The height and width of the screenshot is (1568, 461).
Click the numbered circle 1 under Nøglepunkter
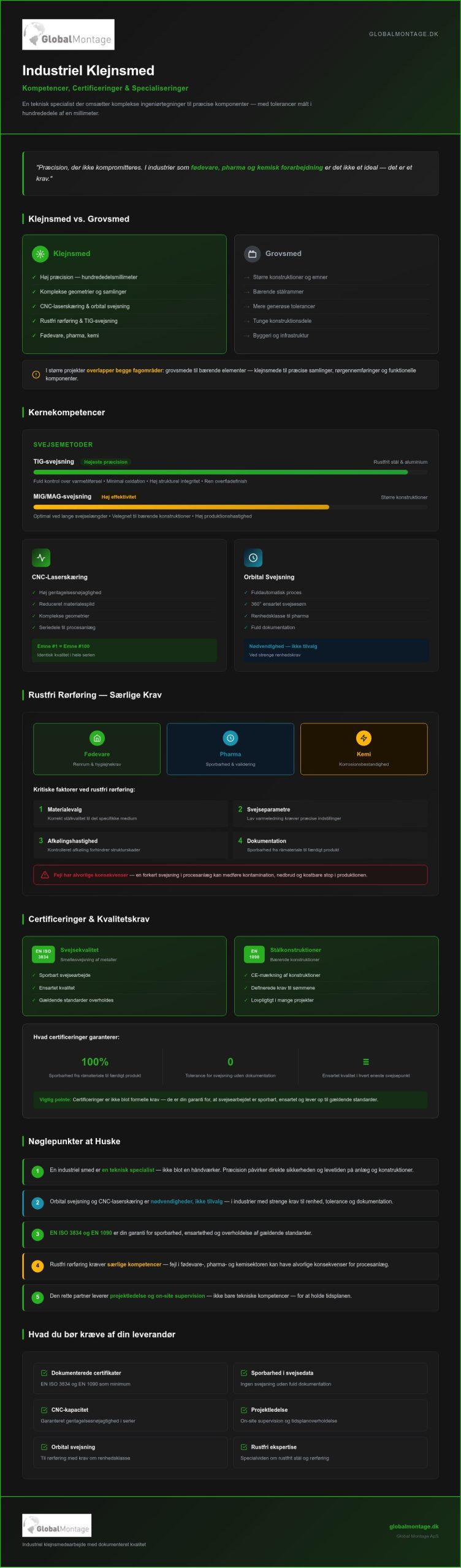37,1171
